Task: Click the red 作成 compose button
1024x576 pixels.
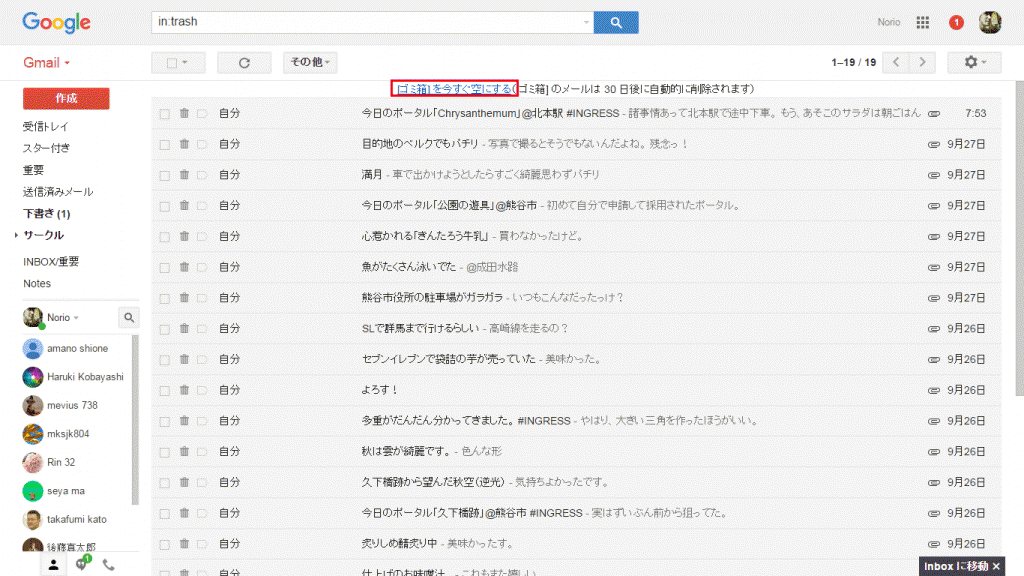Action: pos(66,99)
